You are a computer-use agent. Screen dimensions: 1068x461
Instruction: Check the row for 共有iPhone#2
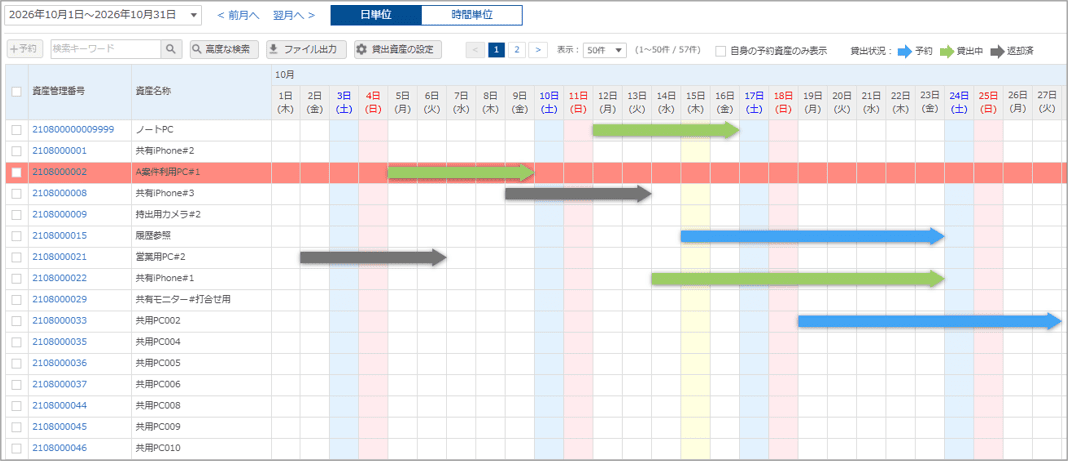point(16,151)
